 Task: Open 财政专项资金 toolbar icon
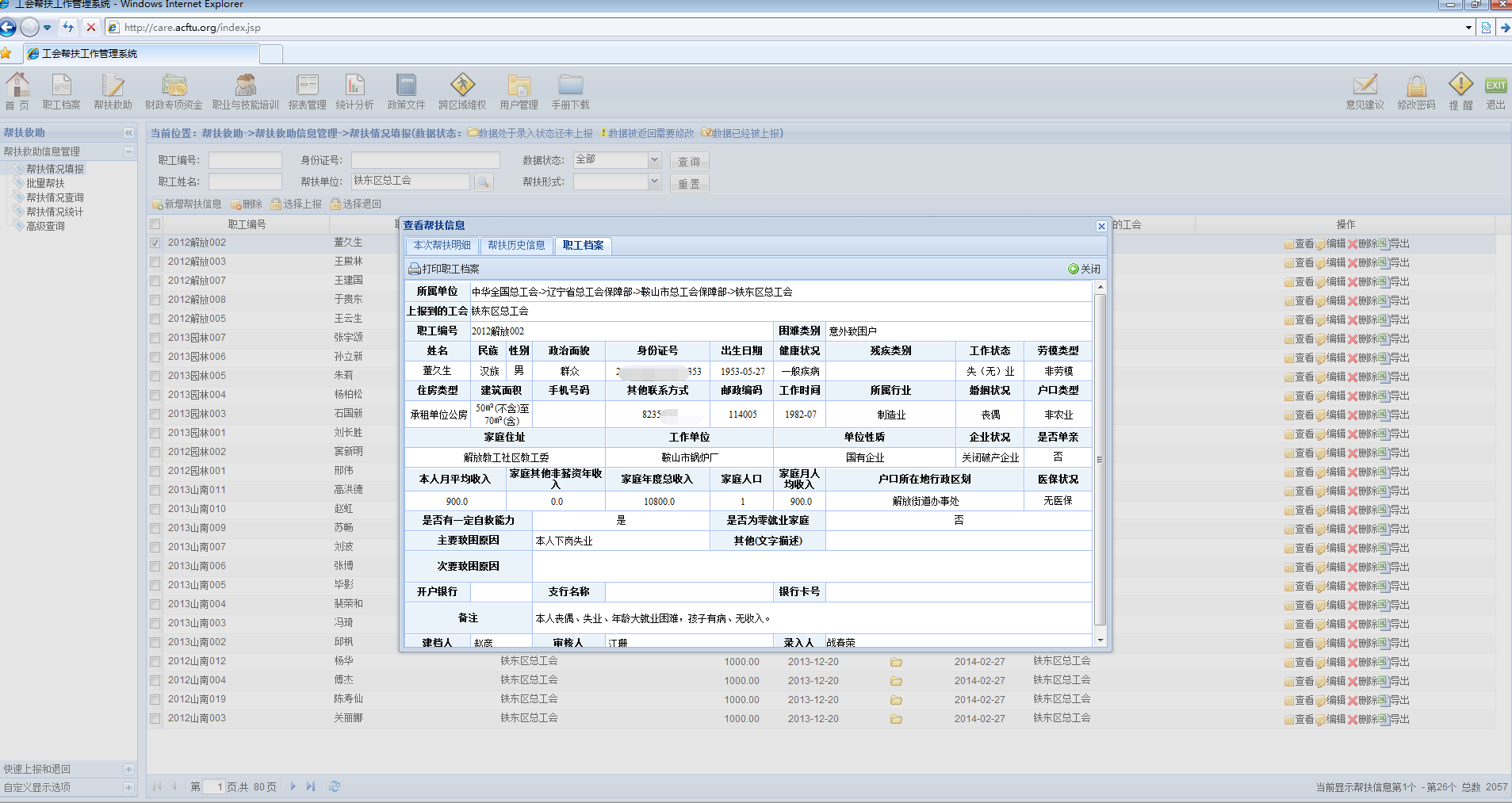pyautogui.click(x=174, y=91)
